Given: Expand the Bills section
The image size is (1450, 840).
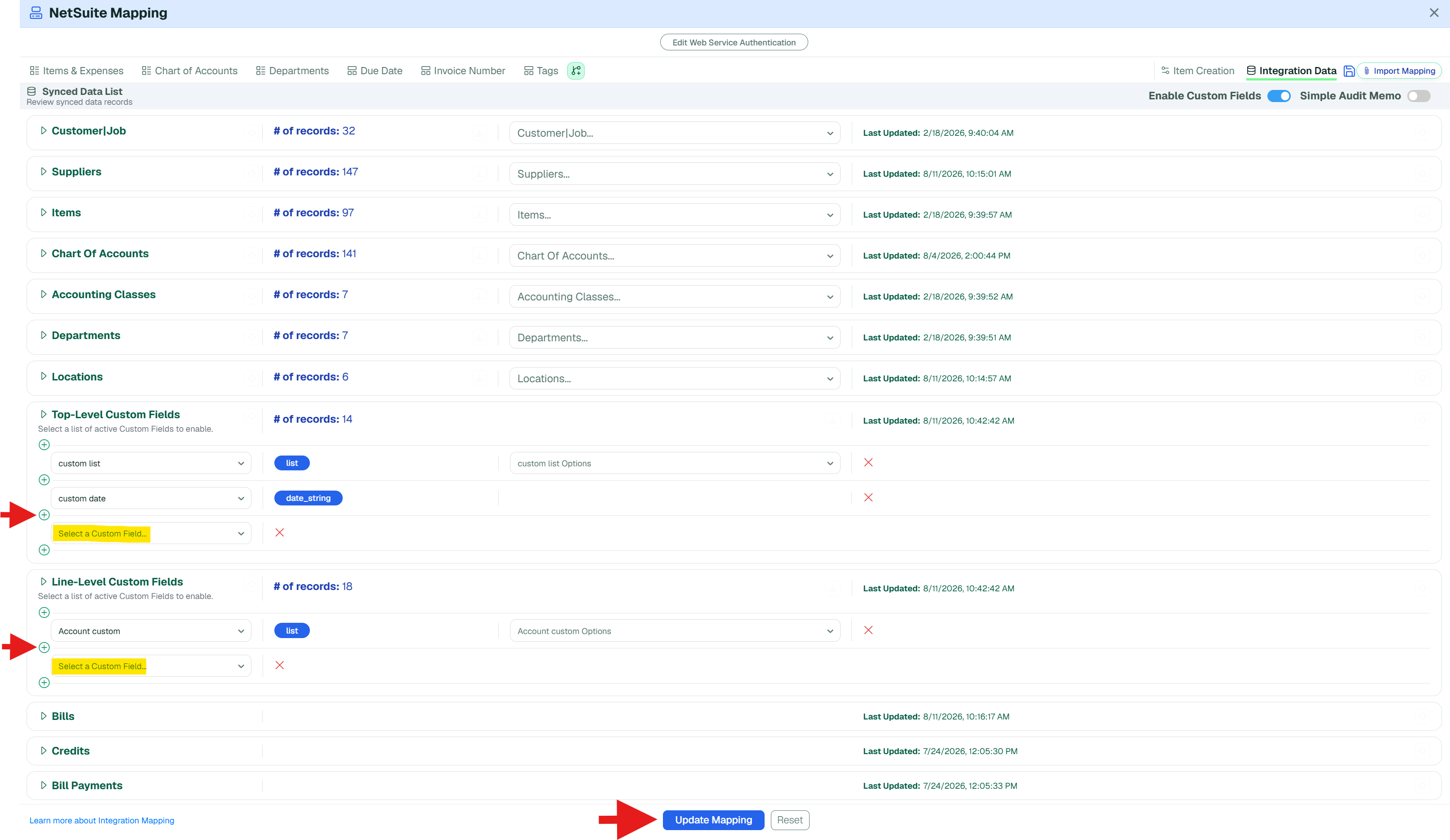Looking at the screenshot, I should (x=44, y=716).
